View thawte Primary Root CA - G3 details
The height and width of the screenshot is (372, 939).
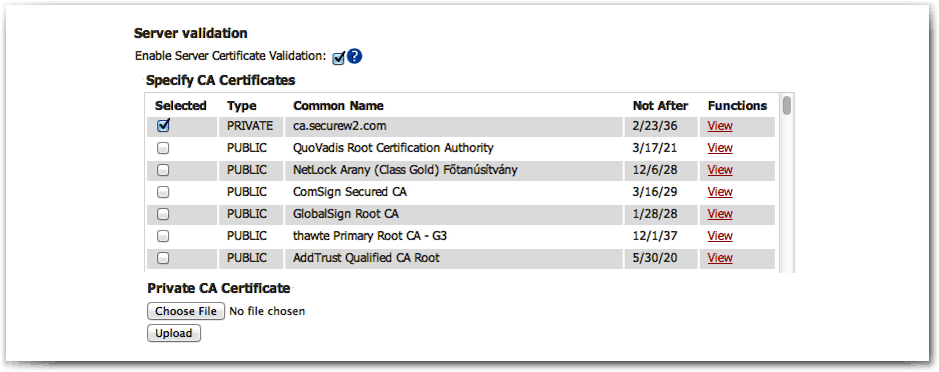point(720,236)
